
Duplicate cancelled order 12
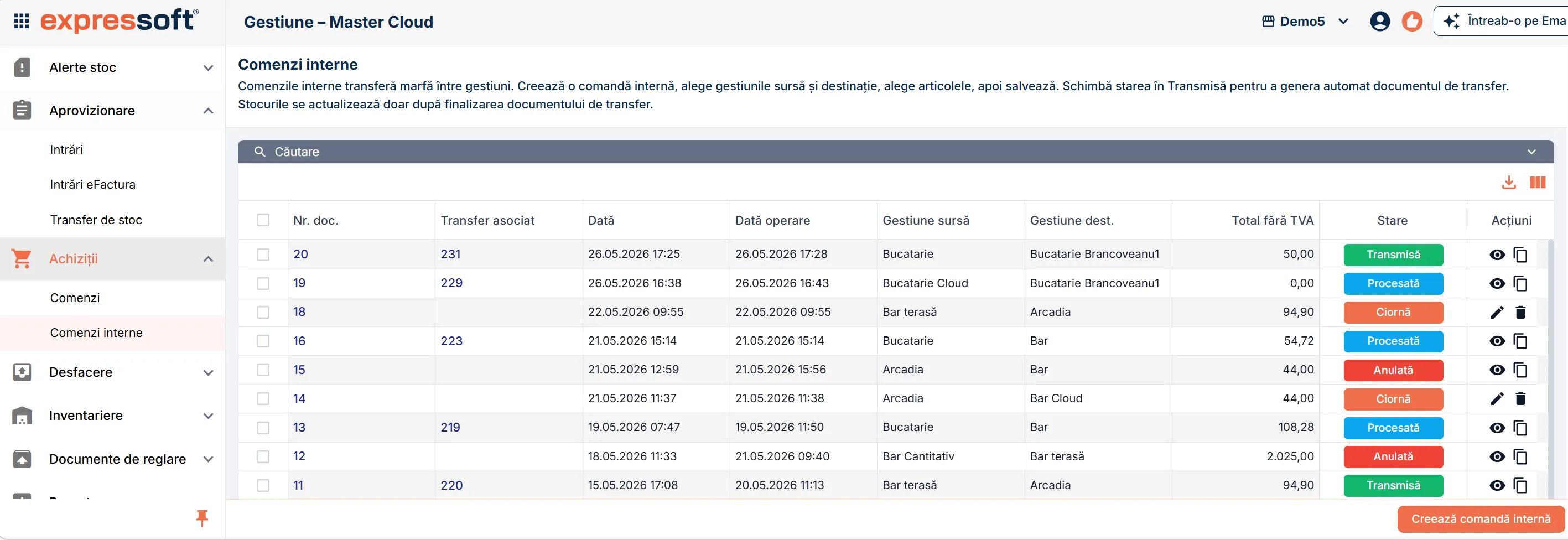1520,456
